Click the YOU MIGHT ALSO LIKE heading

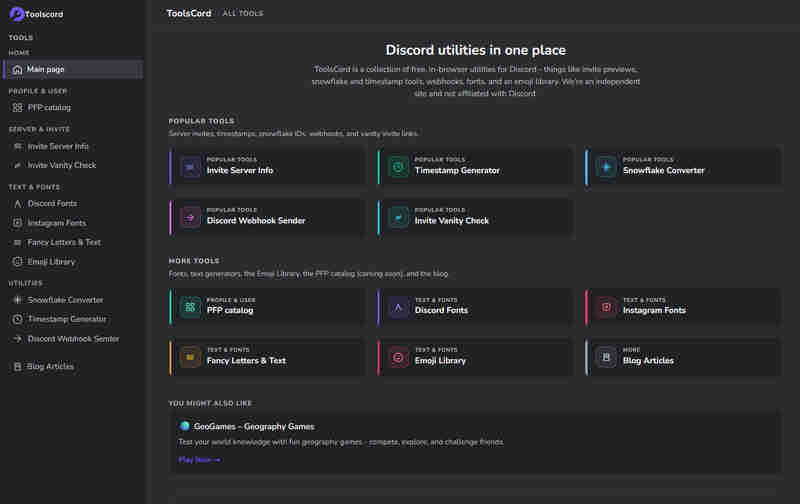[210, 403]
